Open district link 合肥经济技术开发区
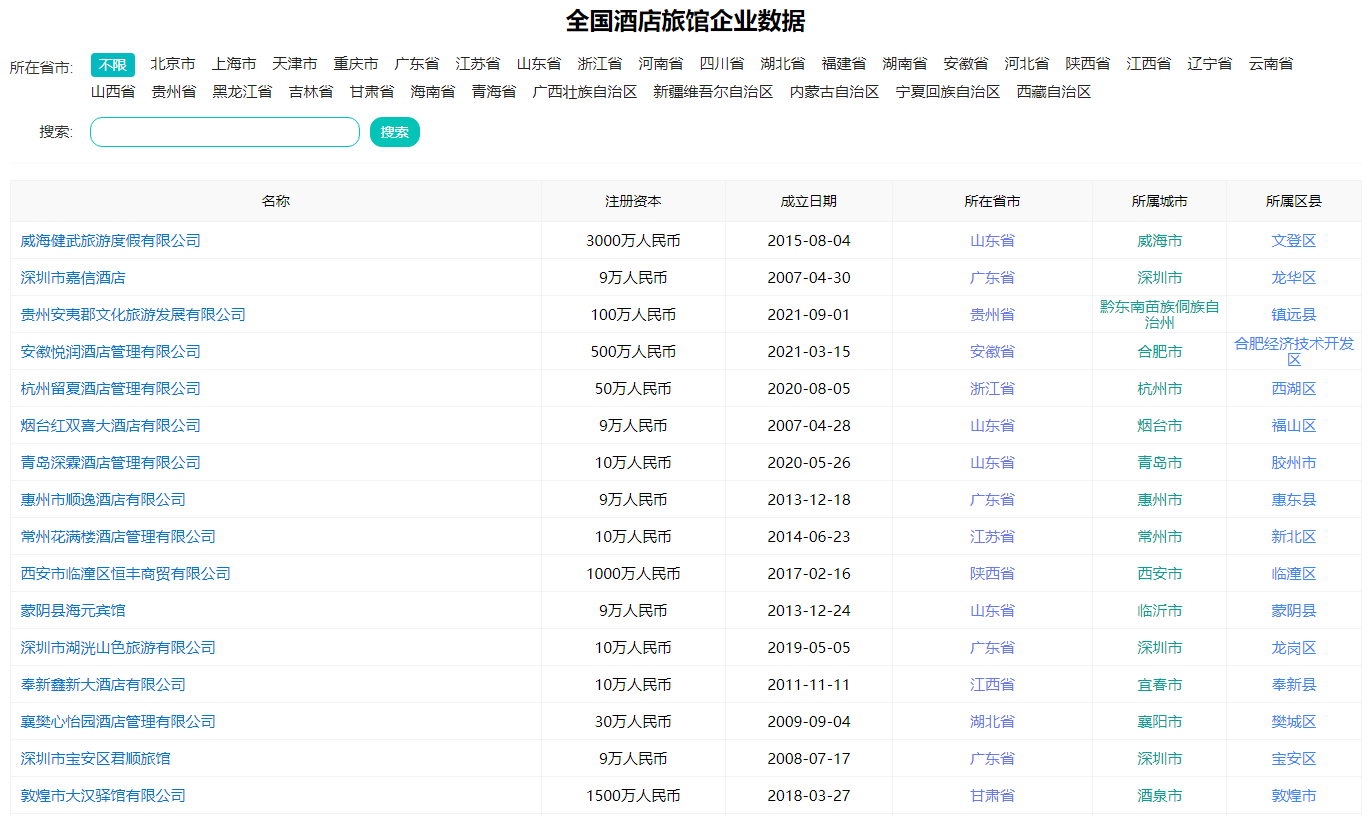The width and height of the screenshot is (1369, 816). (x=1294, y=352)
